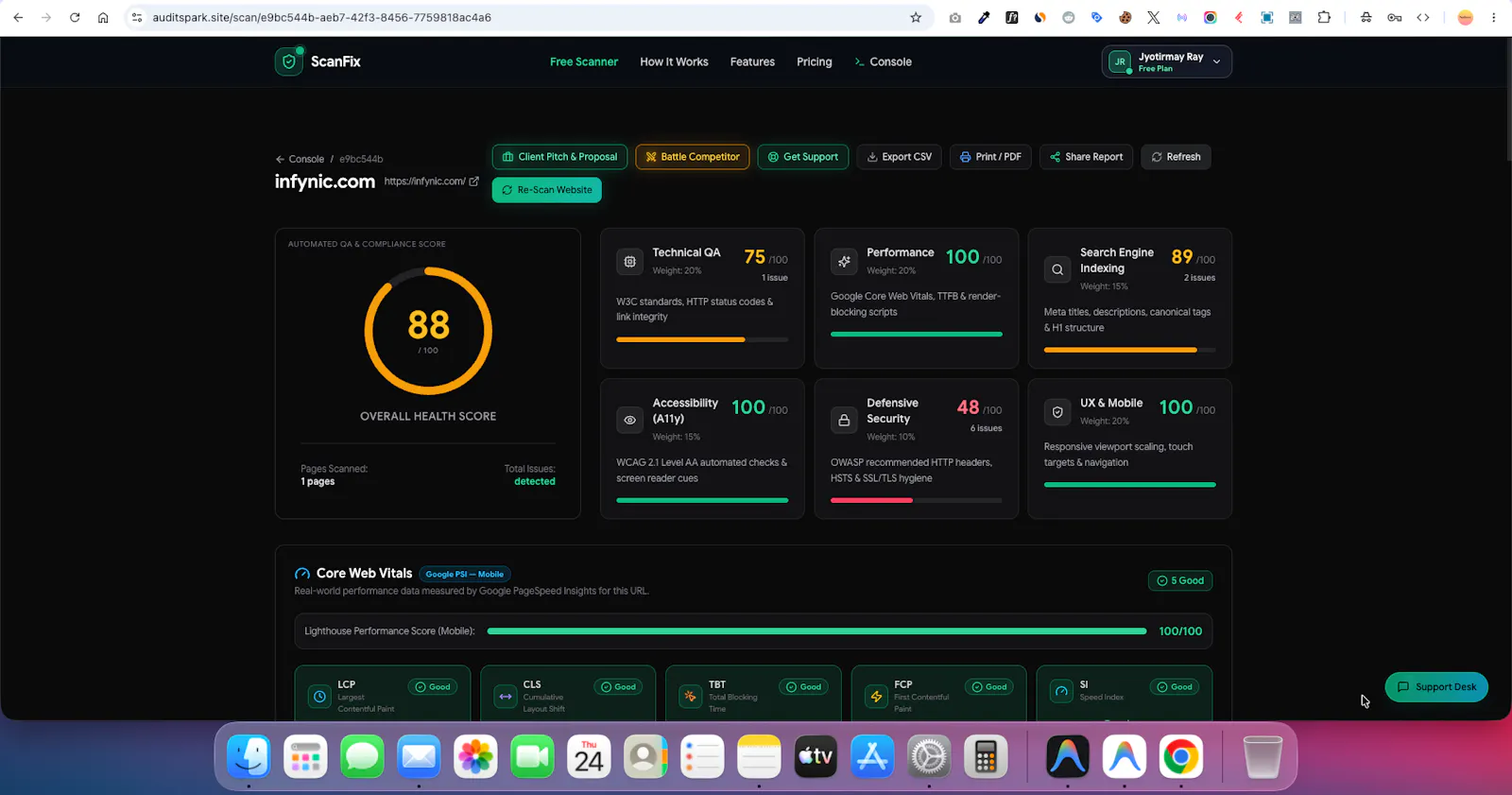Screen dimensions: 1512x795
Task: Click the Search Engine Indexing 2 issues text
Action: [1199, 278]
